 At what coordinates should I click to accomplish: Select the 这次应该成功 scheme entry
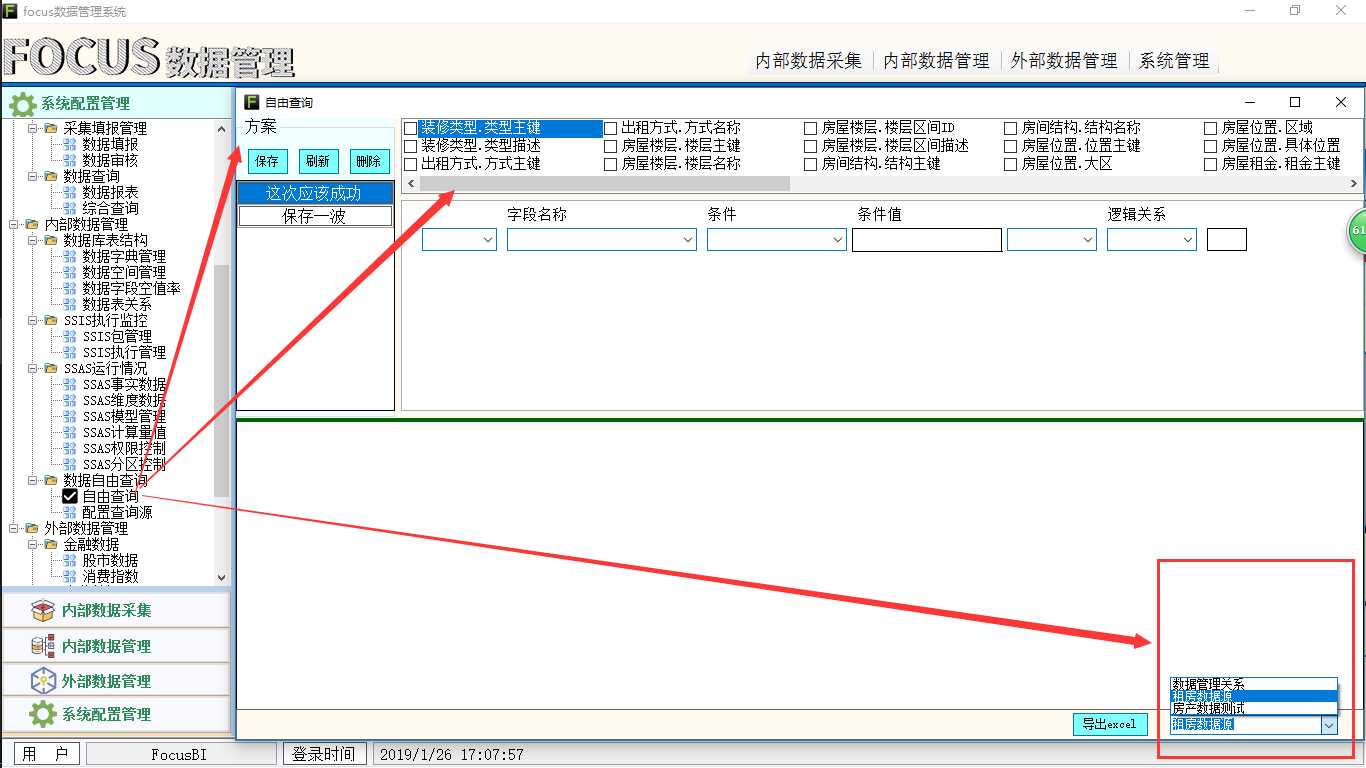click(315, 194)
